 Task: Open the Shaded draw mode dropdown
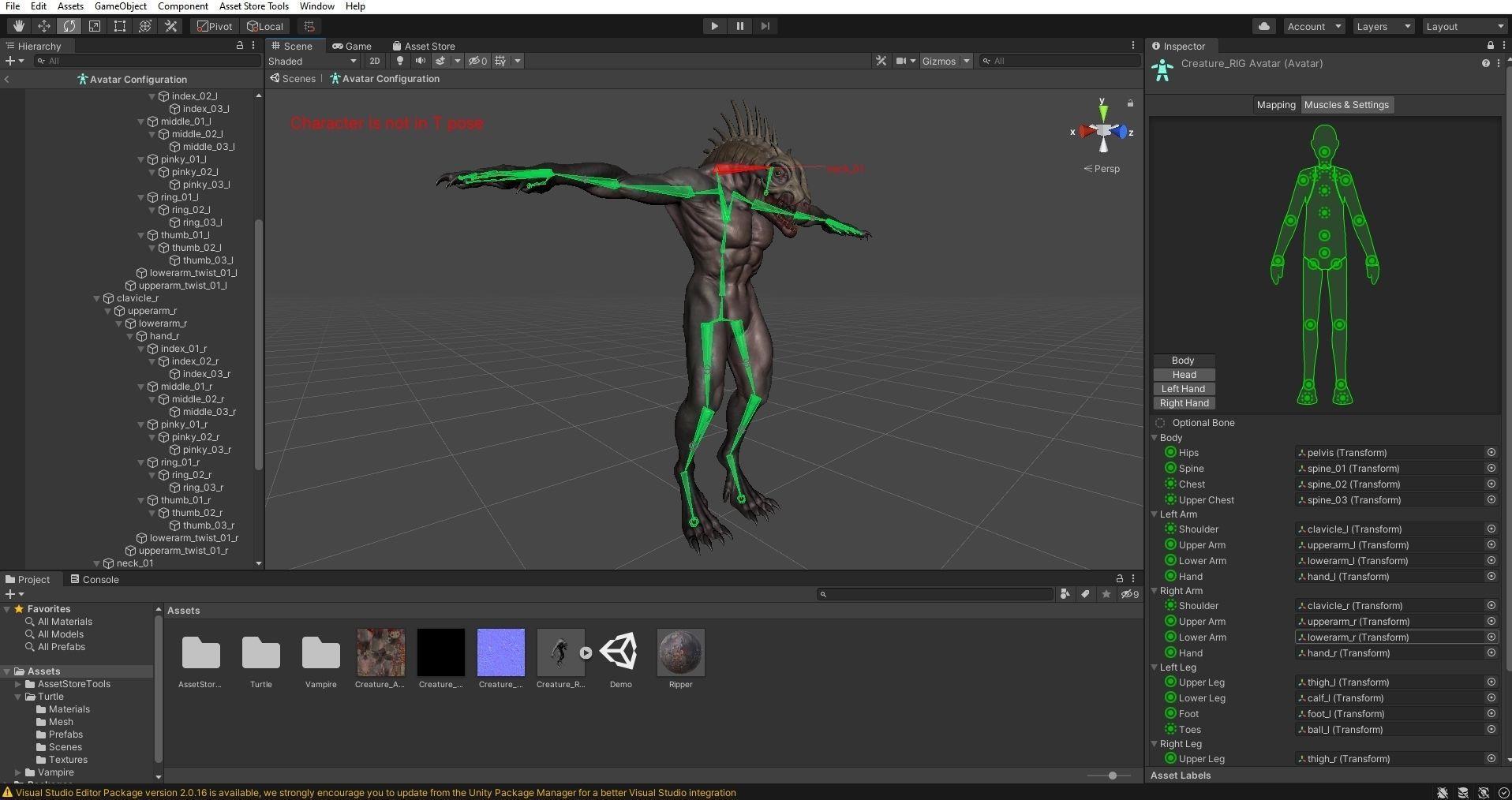[x=312, y=61]
